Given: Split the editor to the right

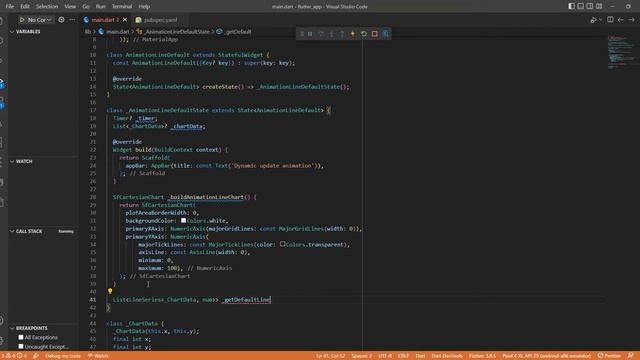Looking at the screenshot, I should click(610, 20).
